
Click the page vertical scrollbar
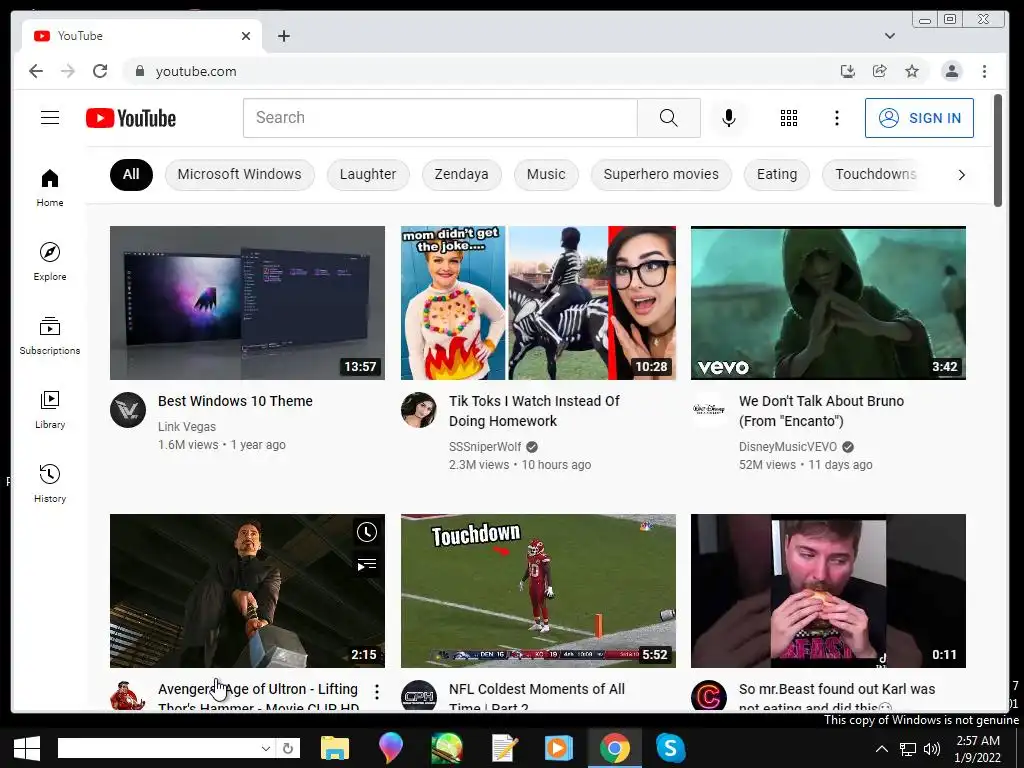997,150
